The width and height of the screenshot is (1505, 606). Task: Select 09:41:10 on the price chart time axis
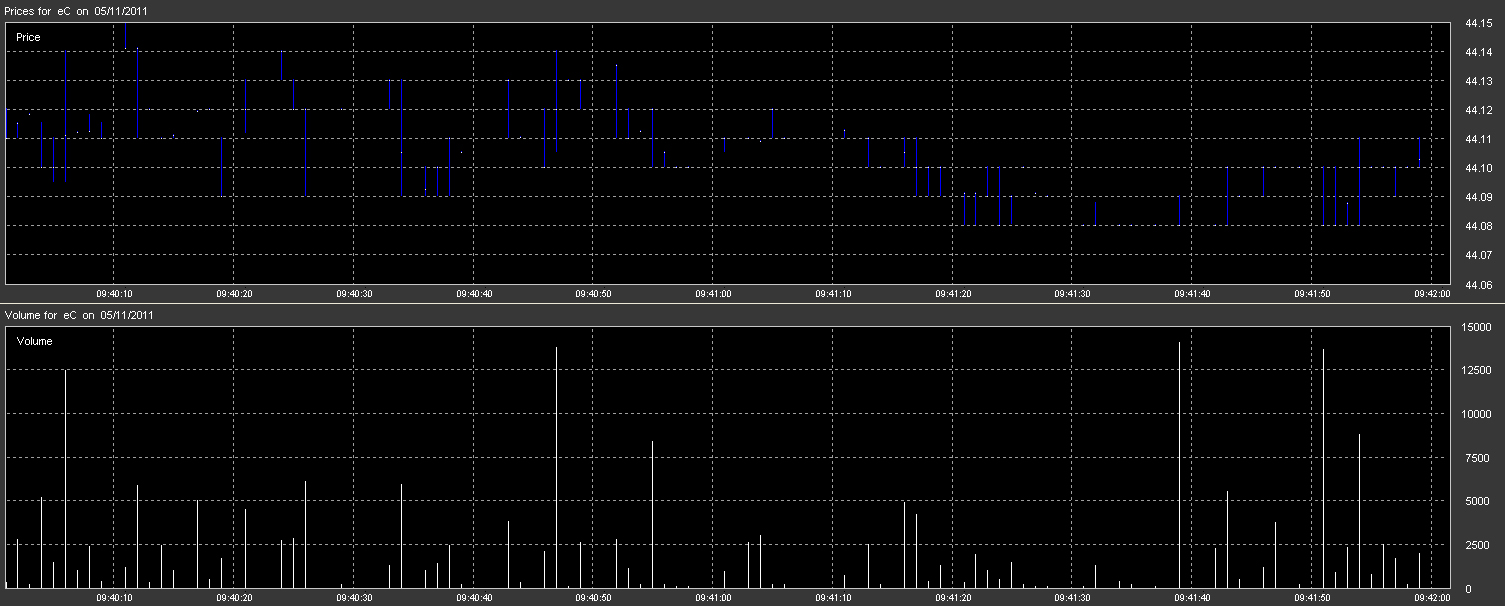[833, 294]
